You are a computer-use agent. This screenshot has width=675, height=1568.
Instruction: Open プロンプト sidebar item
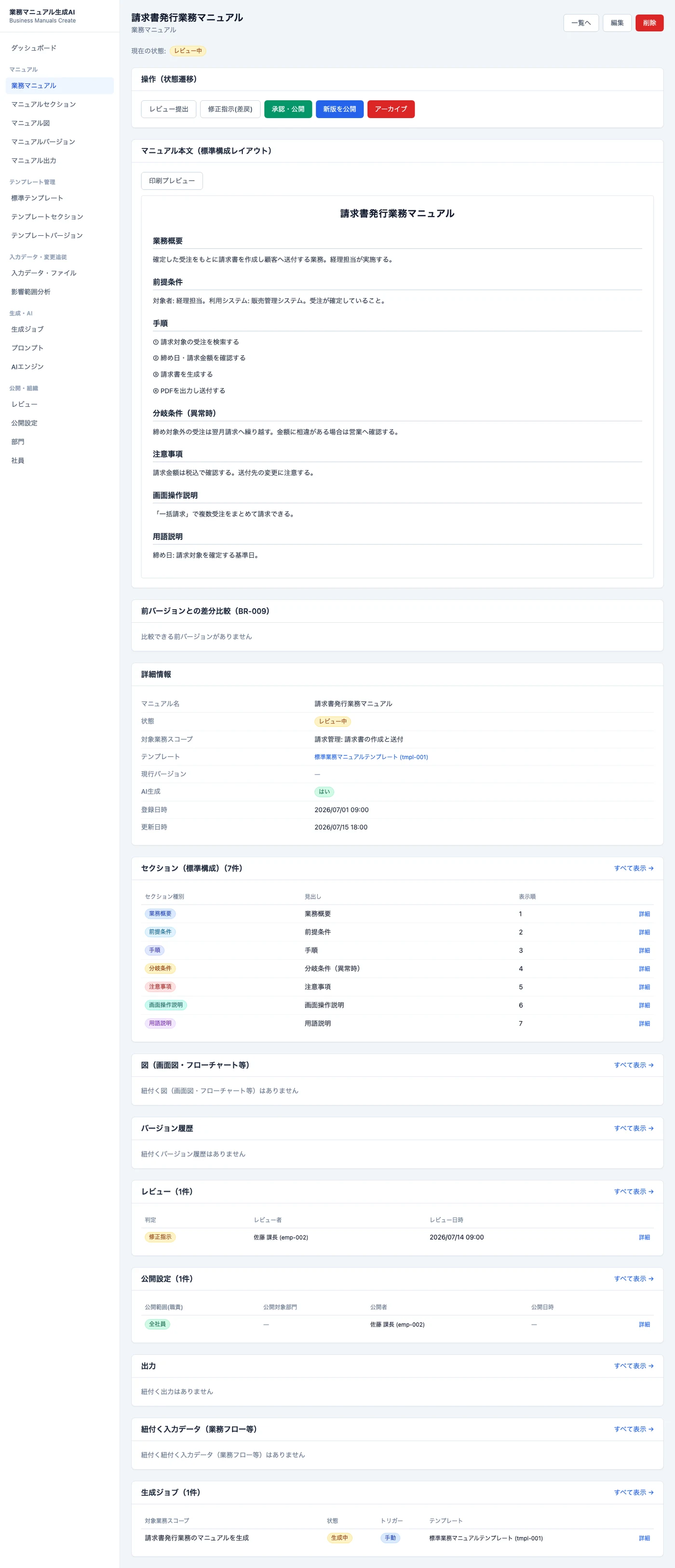[60, 348]
